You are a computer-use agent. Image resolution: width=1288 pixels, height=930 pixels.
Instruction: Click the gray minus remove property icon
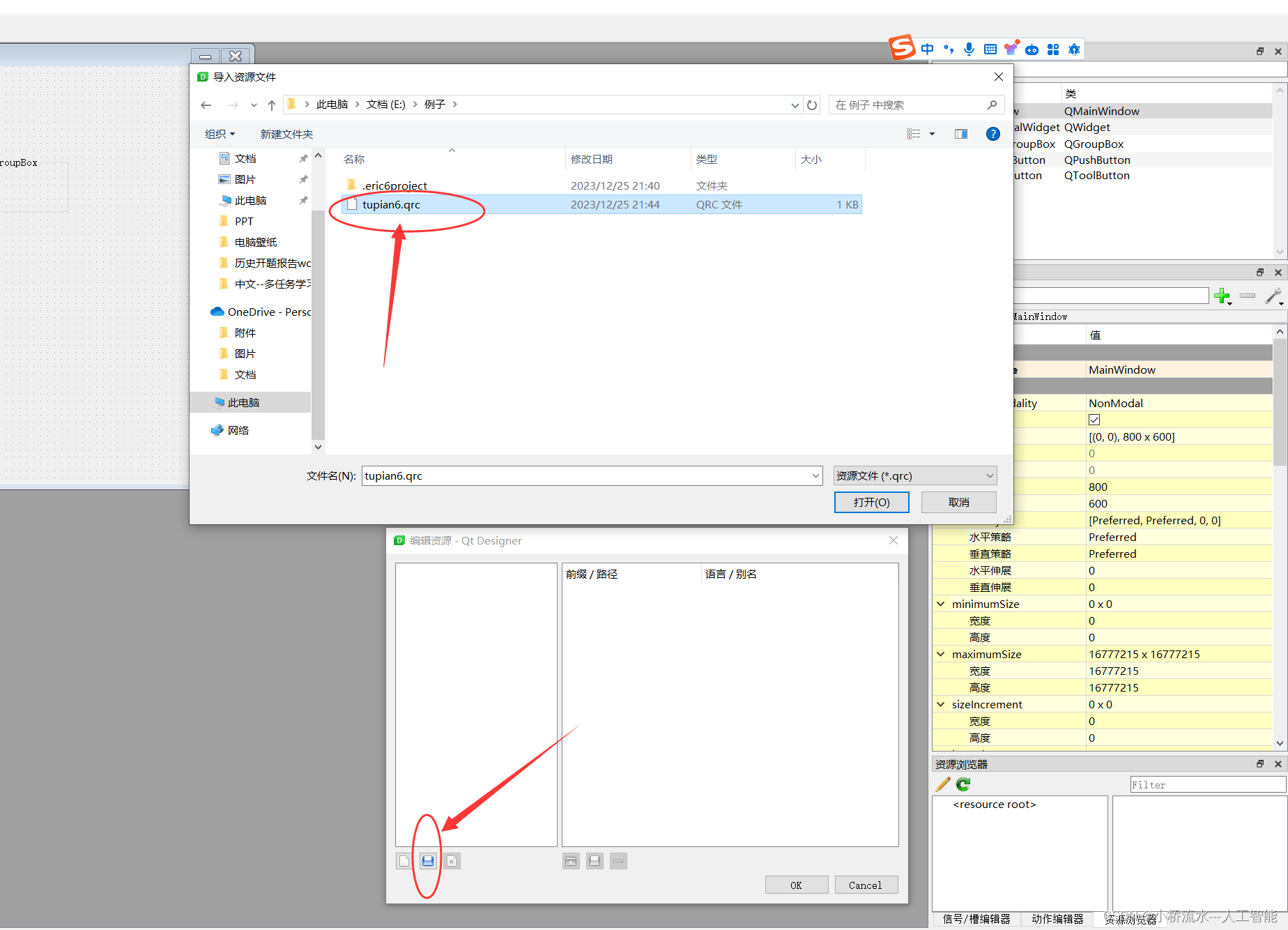click(1248, 296)
